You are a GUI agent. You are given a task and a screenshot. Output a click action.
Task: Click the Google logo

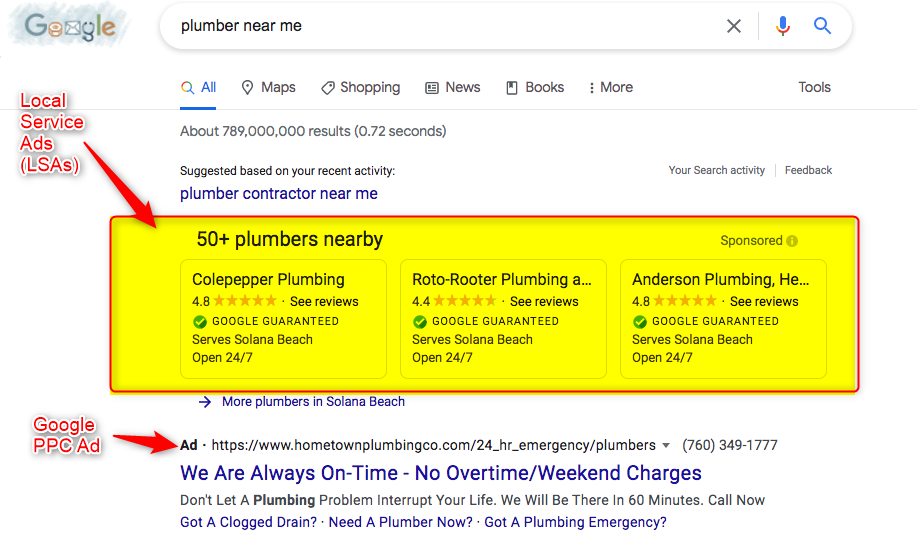[70, 26]
